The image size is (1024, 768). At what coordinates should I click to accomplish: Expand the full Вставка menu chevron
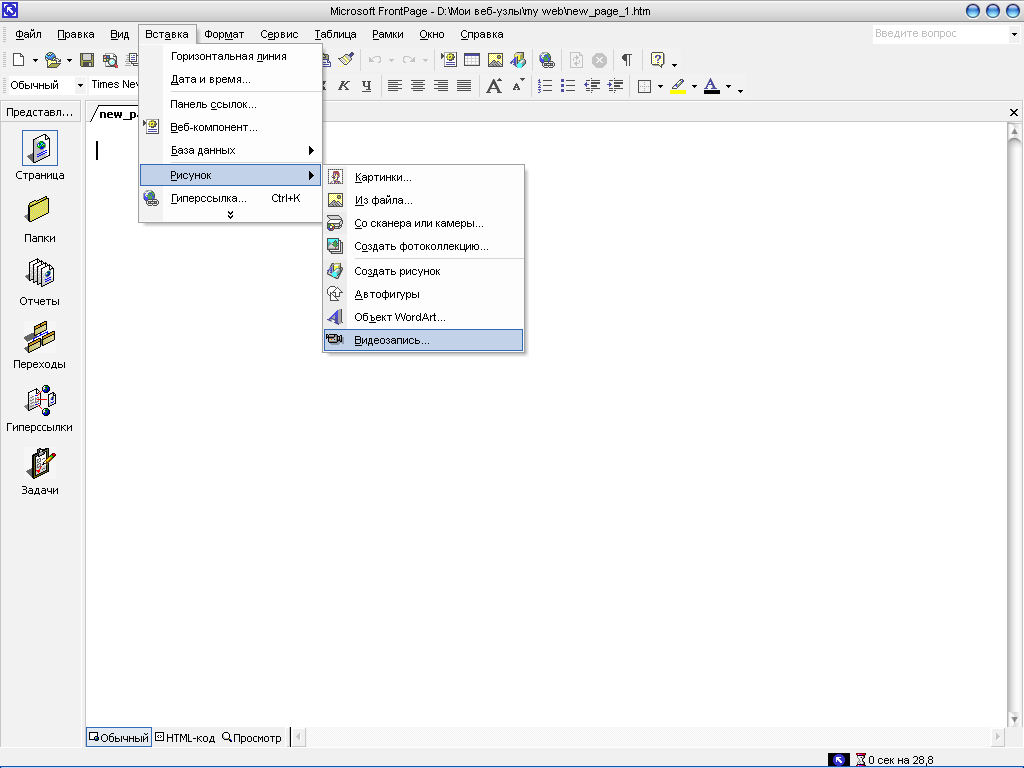tap(231, 215)
